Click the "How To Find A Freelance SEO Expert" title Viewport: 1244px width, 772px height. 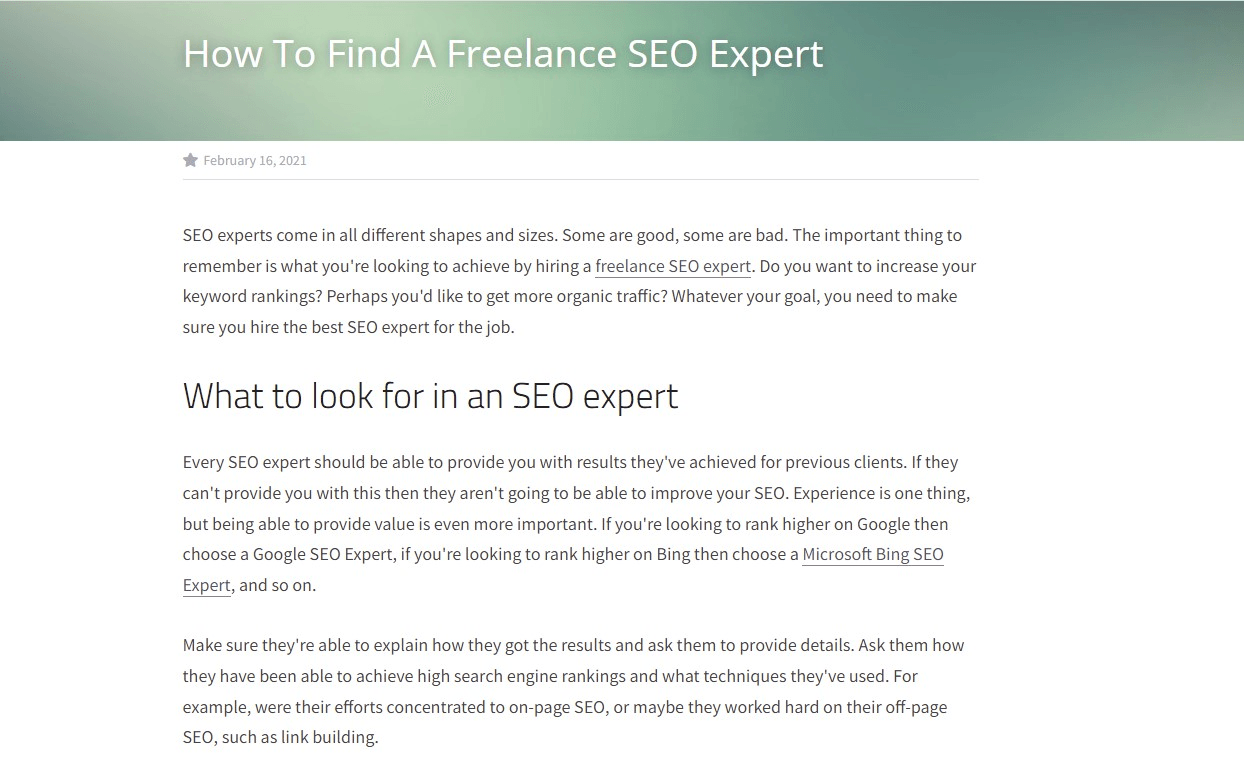tap(503, 53)
